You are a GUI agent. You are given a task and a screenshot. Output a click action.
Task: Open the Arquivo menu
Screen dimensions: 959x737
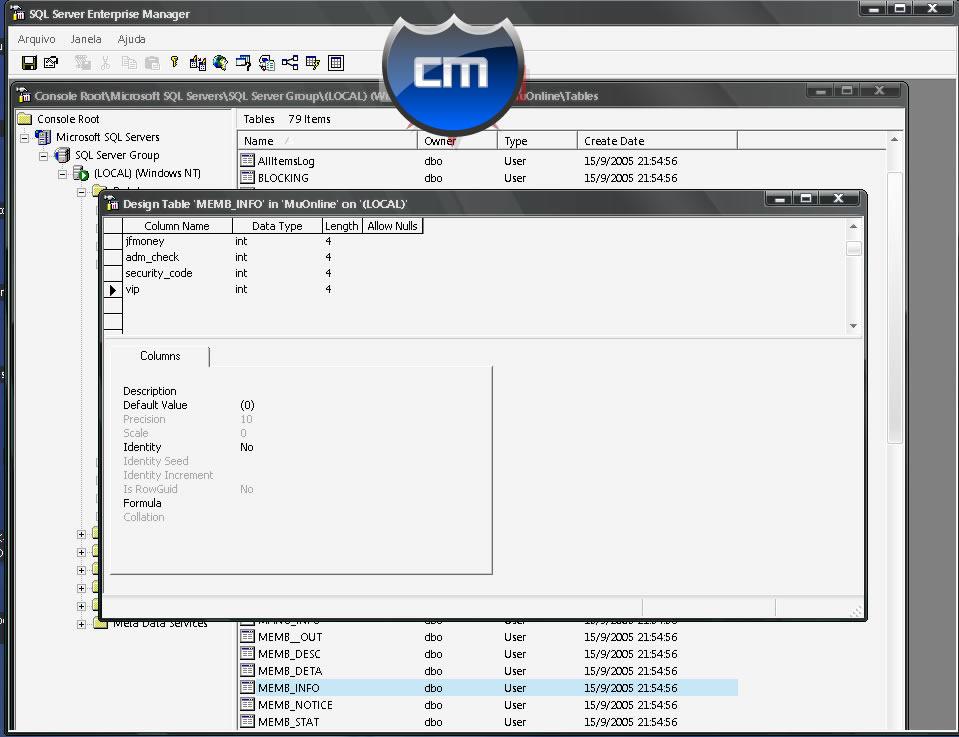[36, 39]
